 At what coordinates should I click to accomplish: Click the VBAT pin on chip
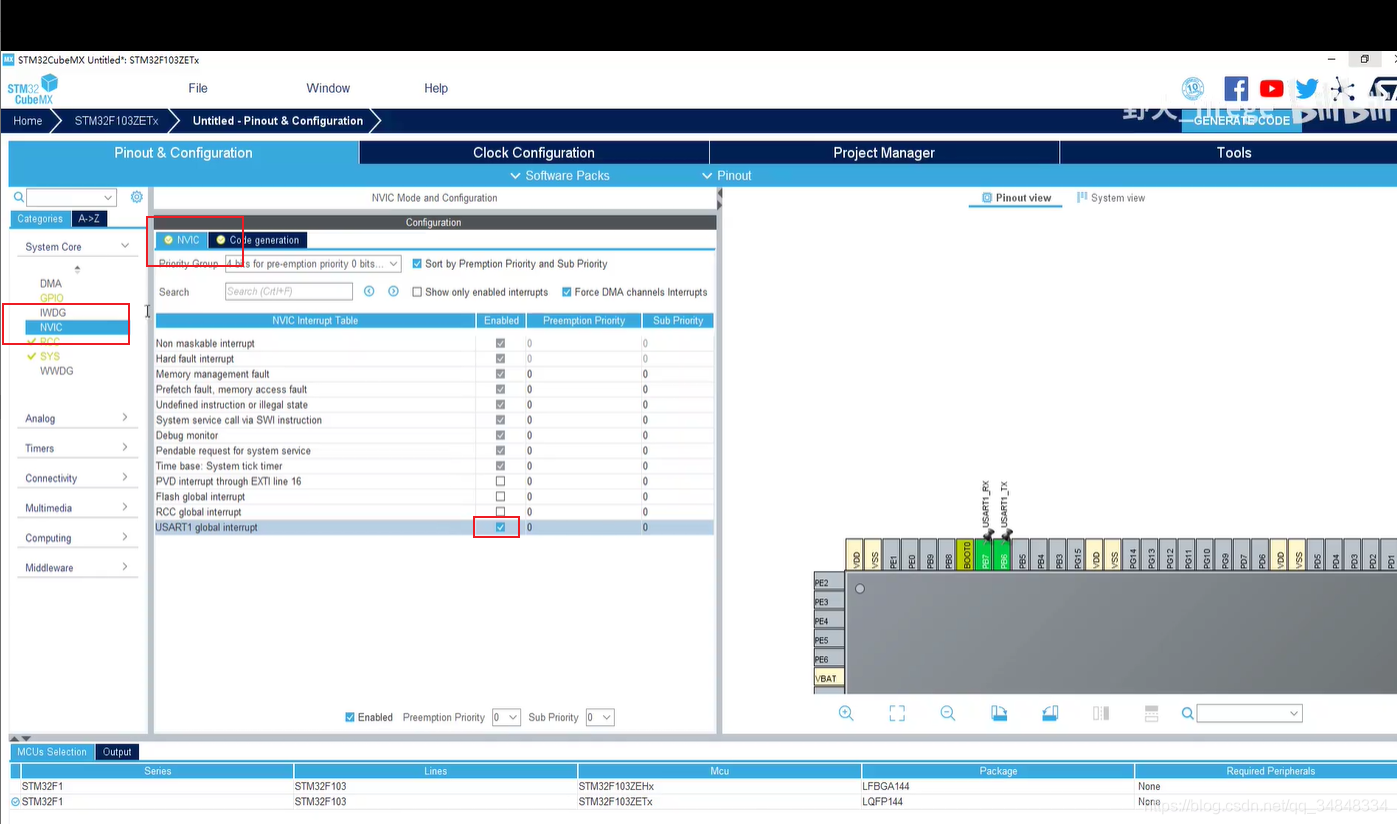pyautogui.click(x=828, y=678)
